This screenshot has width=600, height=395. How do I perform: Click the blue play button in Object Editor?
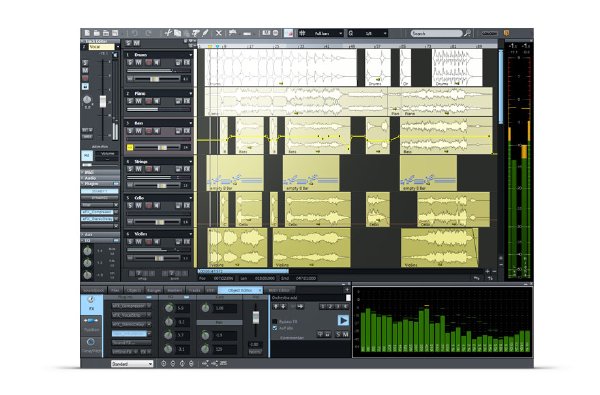click(343, 320)
